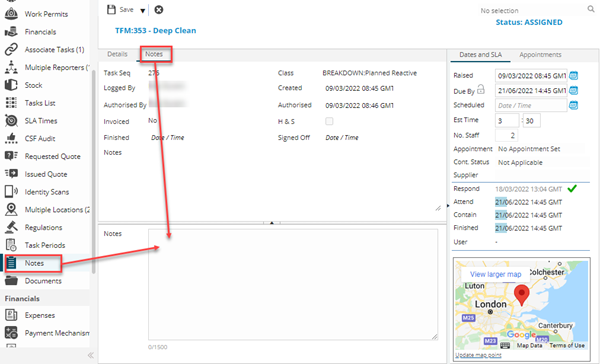The height and width of the screenshot is (364, 600).
Task: Click the map location pin marker
Action: point(521,294)
